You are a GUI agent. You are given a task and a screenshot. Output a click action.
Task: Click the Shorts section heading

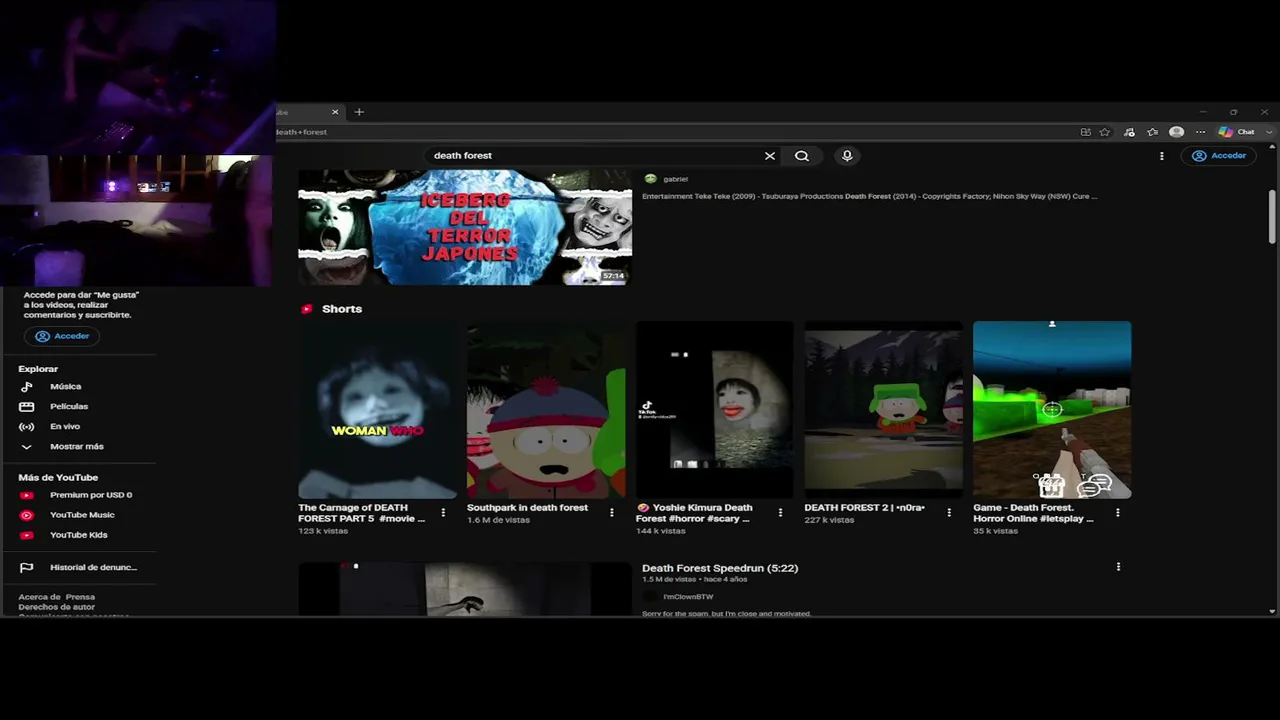point(342,309)
